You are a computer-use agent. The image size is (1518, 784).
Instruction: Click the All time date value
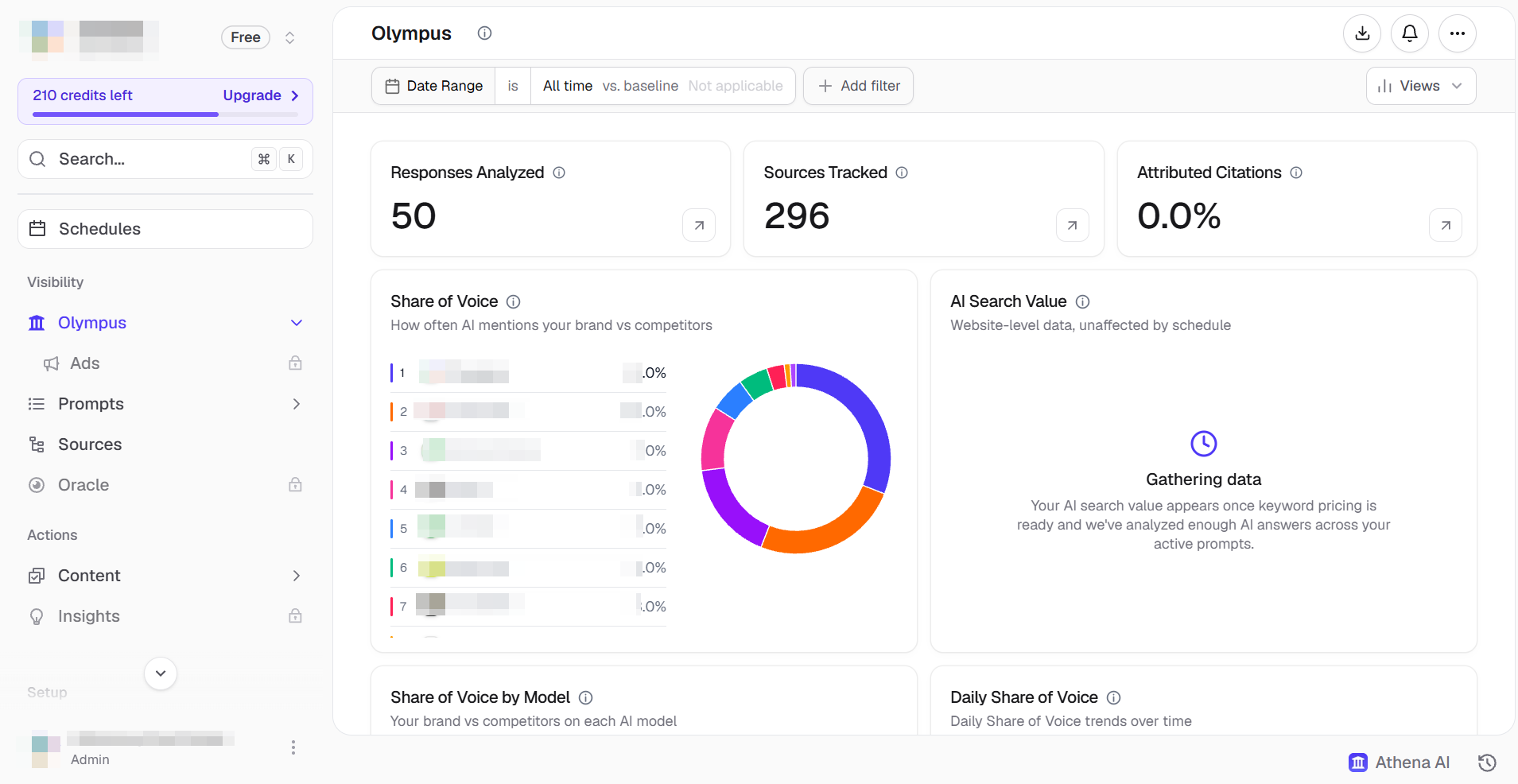coord(568,86)
